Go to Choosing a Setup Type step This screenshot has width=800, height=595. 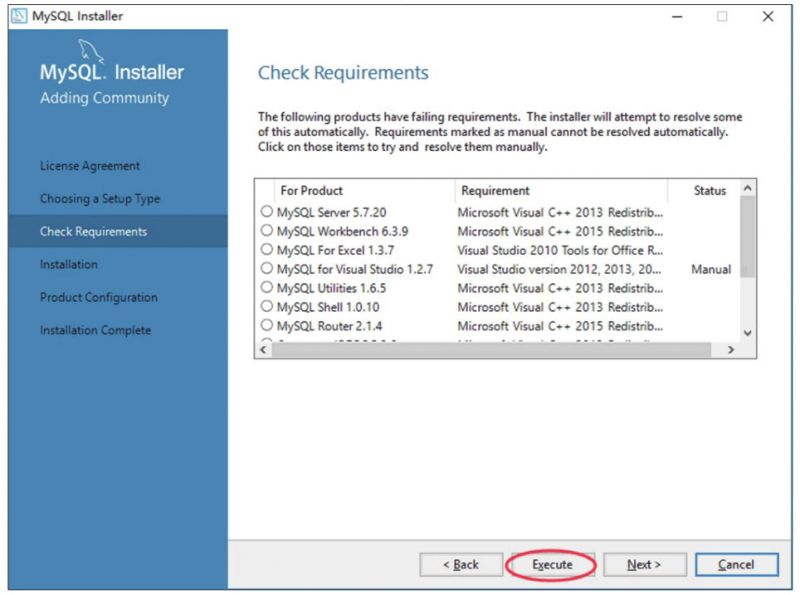[x=99, y=198]
